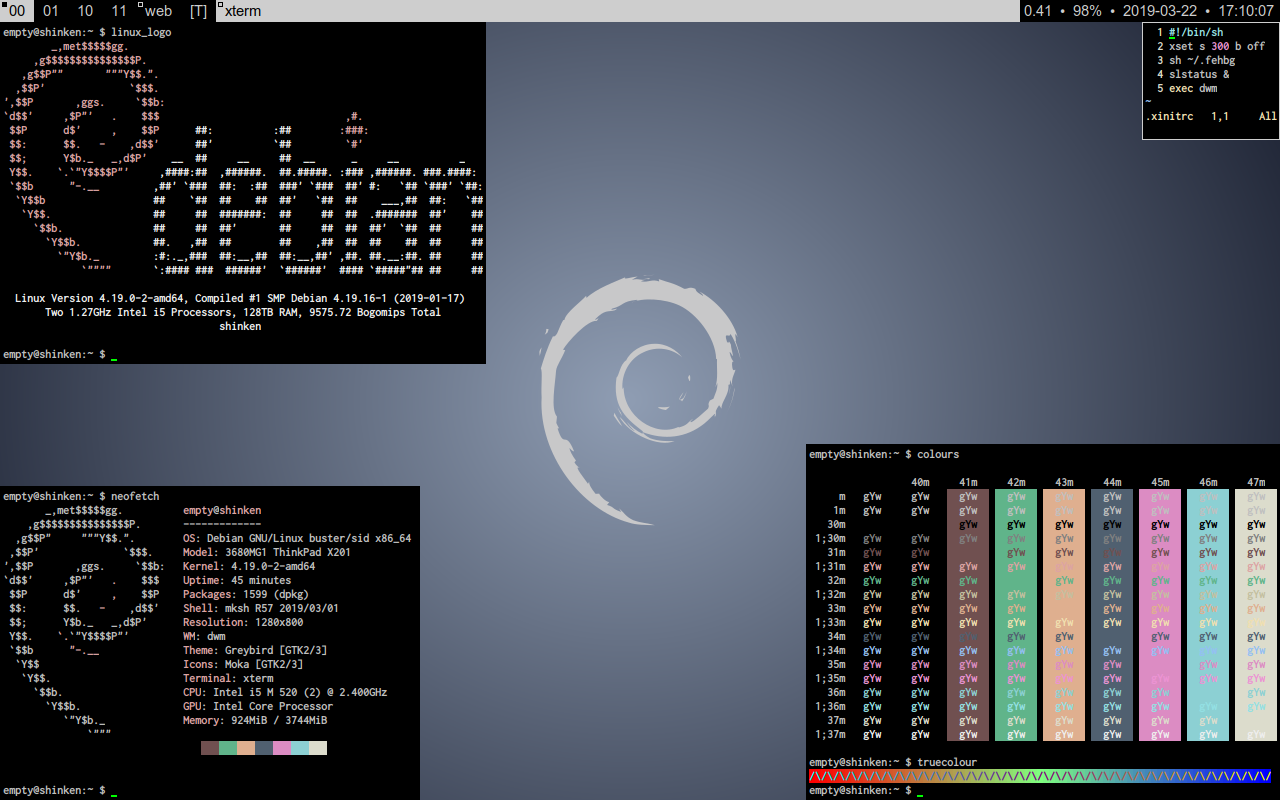Screen dimensions: 1280x800
Task: Click the 'Linux Version 4.19.0-2-amd64' line in linux_logo
Action: (240, 298)
